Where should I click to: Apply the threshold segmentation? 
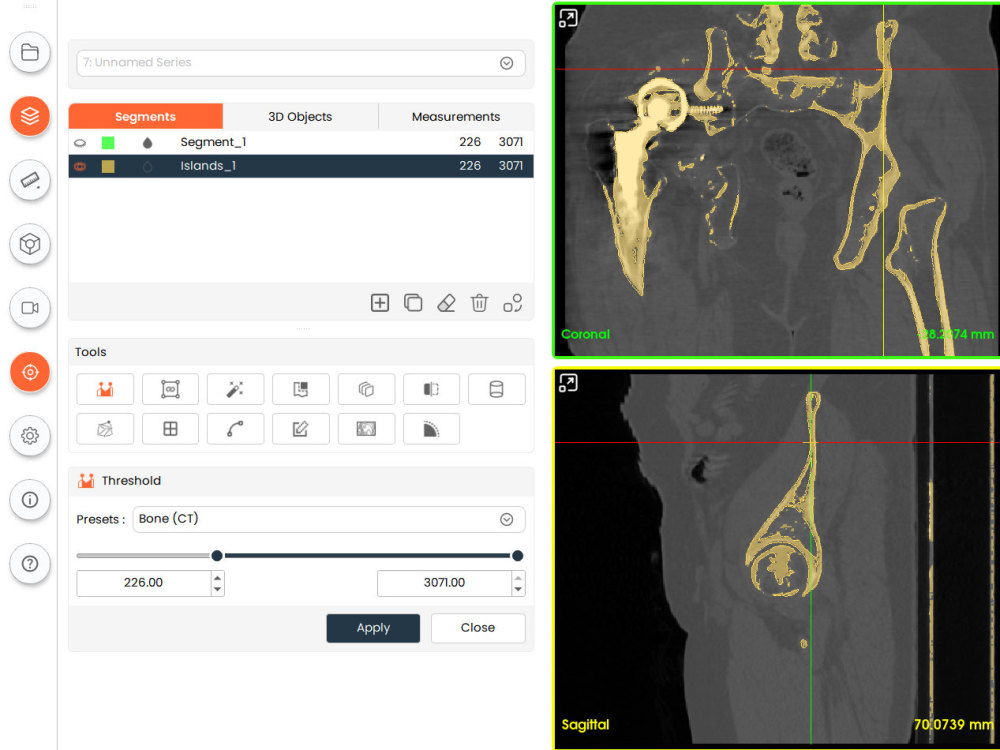tap(373, 628)
